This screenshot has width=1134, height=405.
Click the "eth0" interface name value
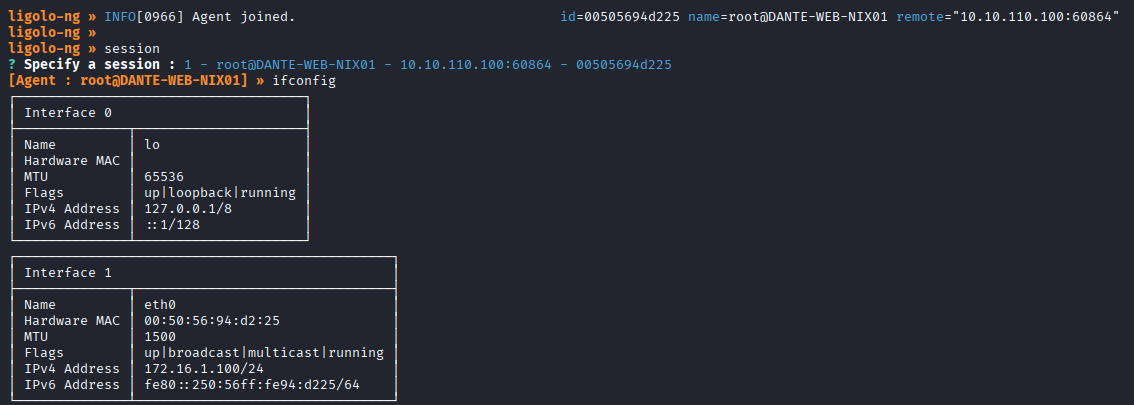[x=160, y=305]
